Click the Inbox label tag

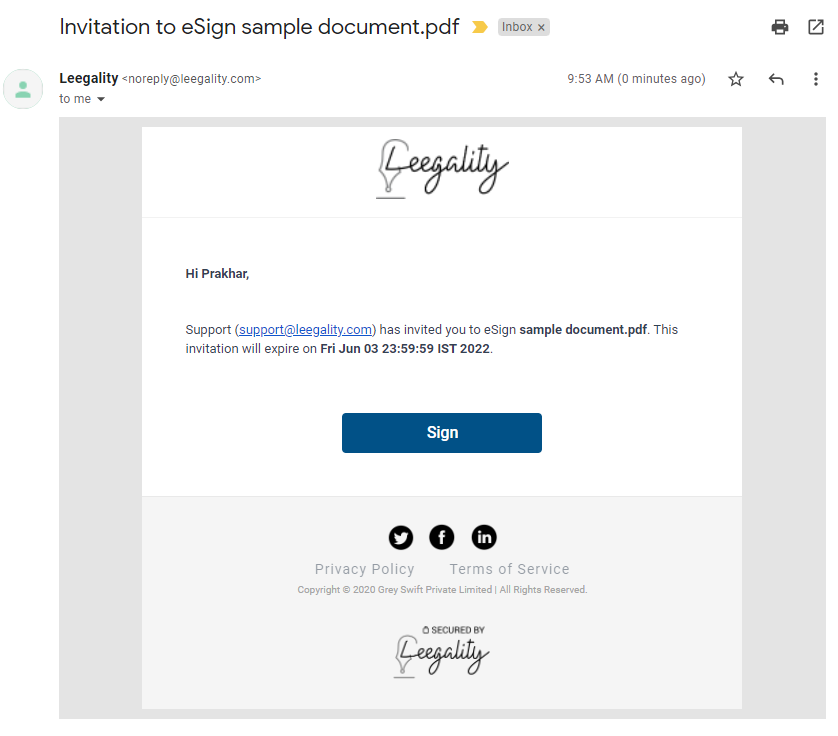[x=517, y=27]
